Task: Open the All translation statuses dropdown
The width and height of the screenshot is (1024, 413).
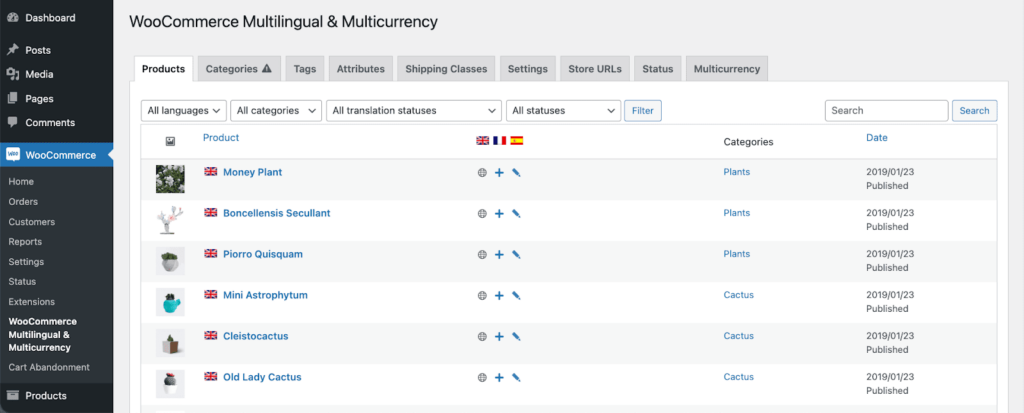Action: point(414,110)
